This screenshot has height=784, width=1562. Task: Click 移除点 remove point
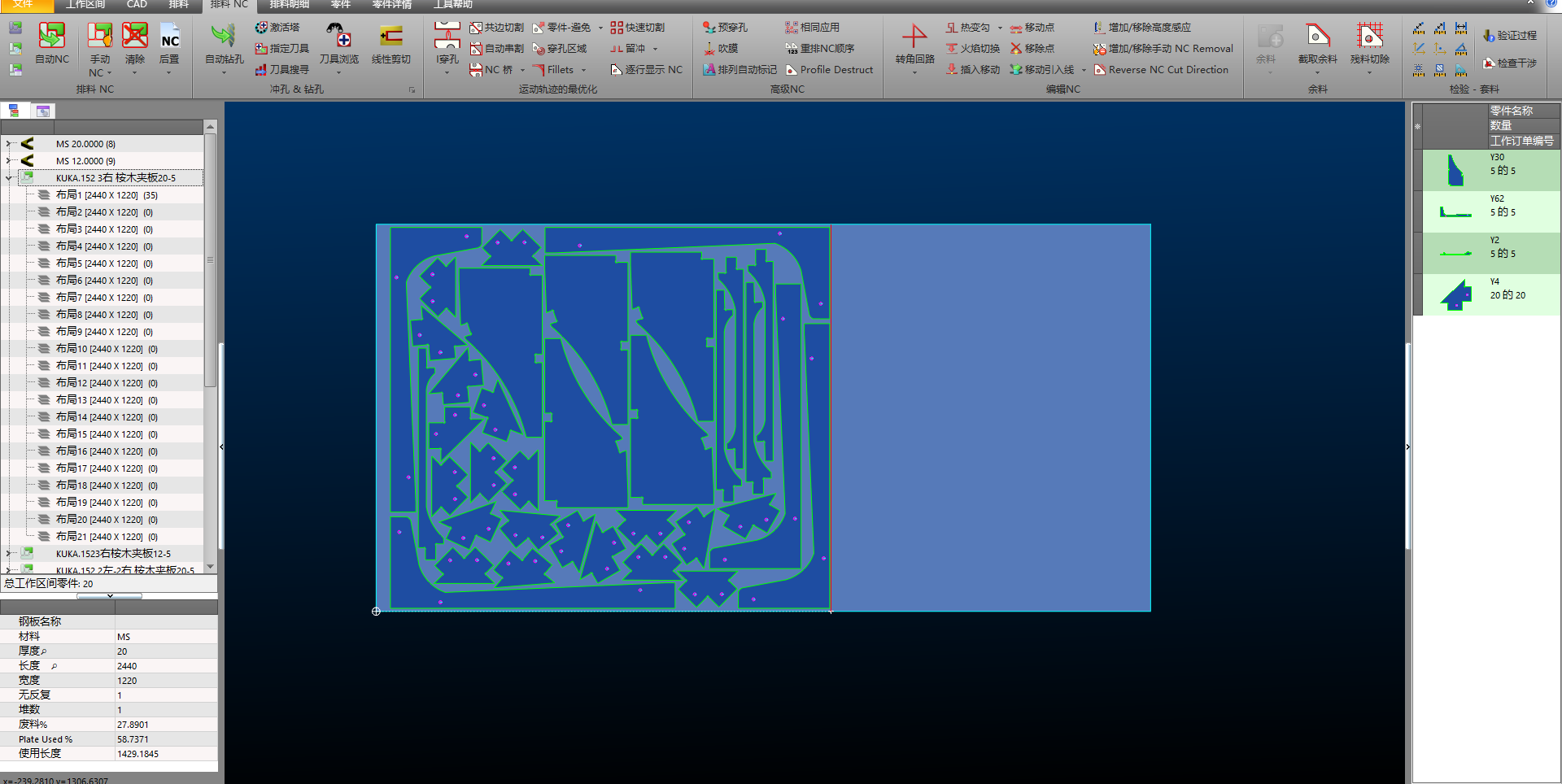pyautogui.click(x=1032, y=49)
